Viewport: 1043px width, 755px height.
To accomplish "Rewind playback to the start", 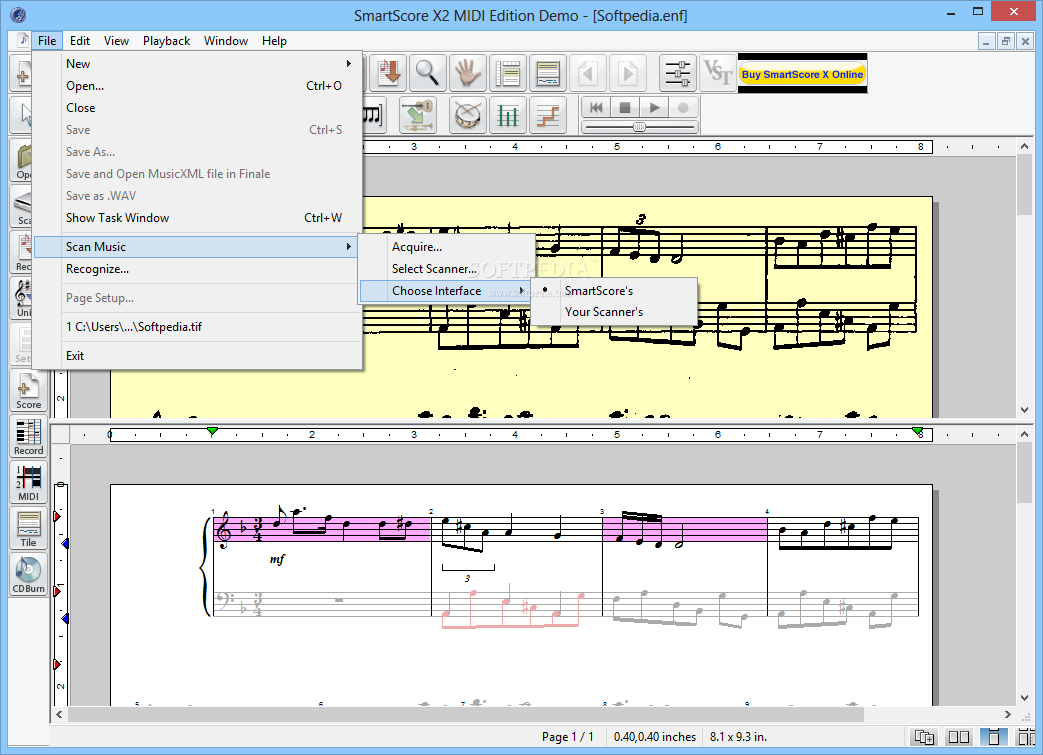I will click(596, 107).
